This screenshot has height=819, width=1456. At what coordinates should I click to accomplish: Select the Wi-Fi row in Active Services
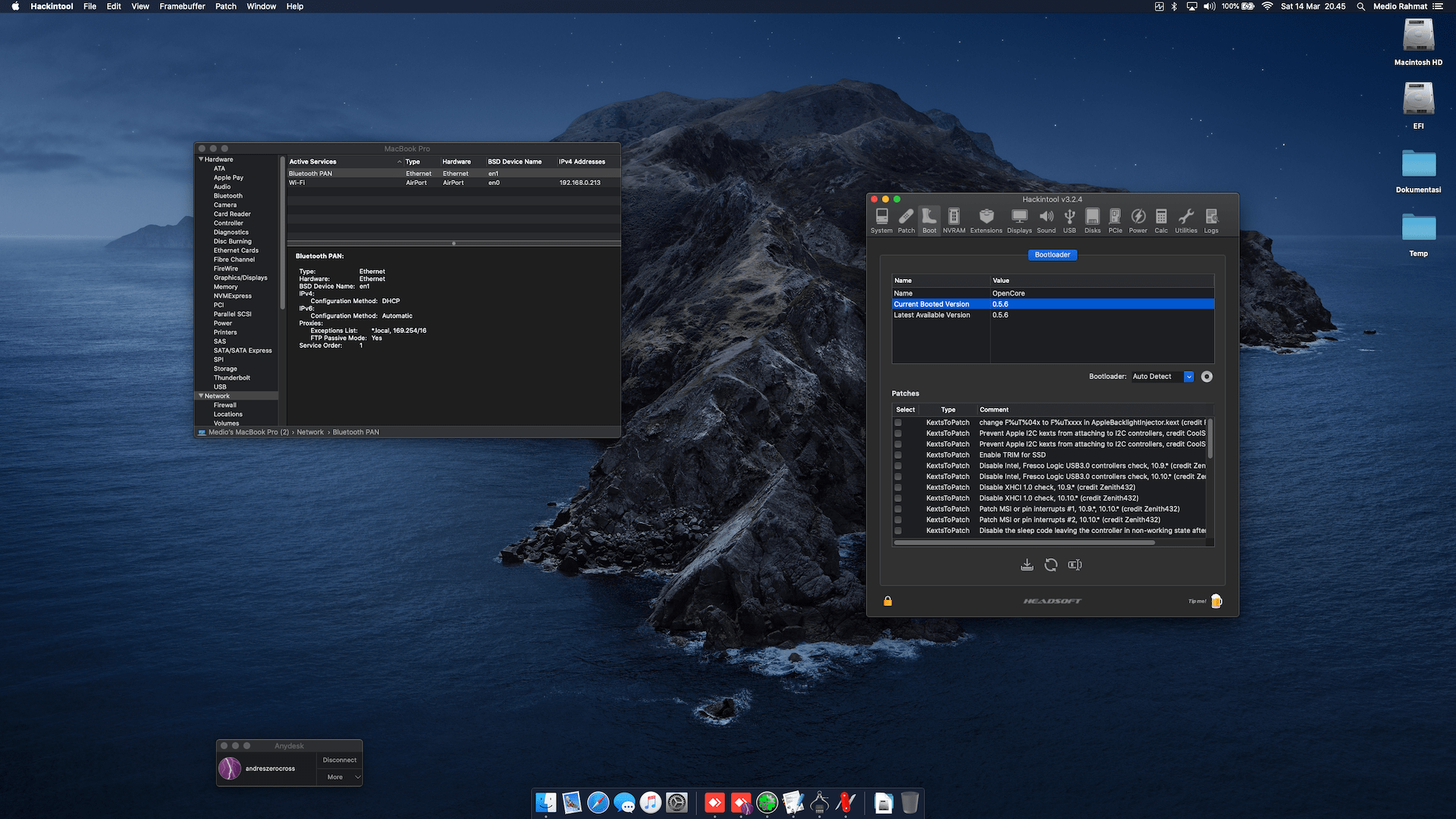(x=453, y=183)
